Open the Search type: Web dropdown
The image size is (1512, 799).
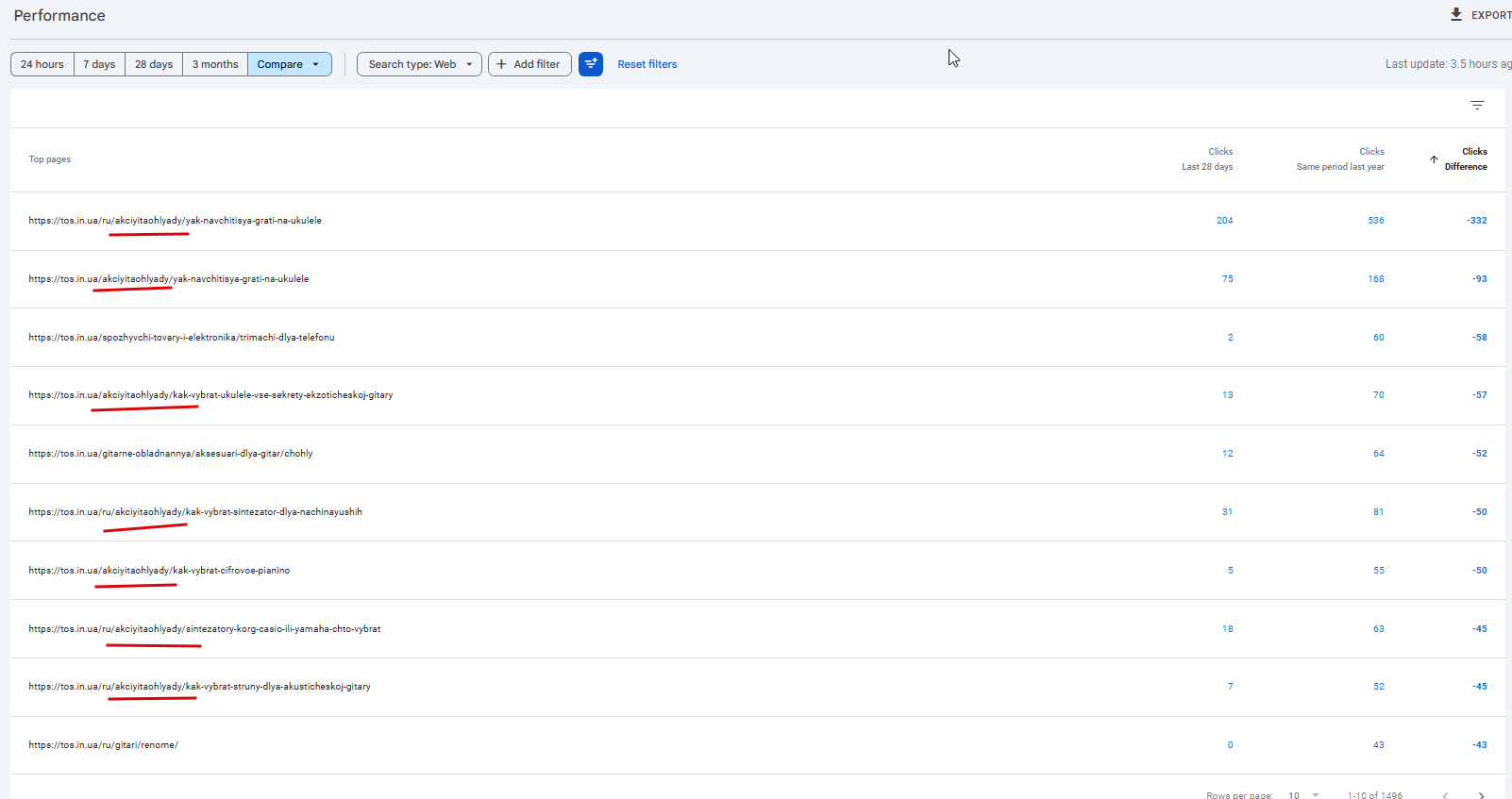(419, 64)
